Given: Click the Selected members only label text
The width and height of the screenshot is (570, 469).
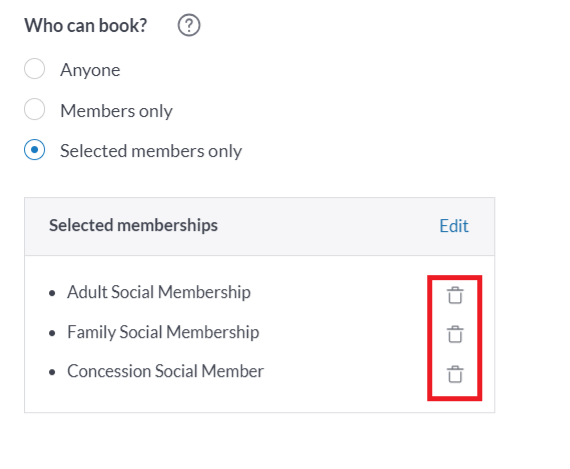Looking at the screenshot, I should click(x=151, y=151).
